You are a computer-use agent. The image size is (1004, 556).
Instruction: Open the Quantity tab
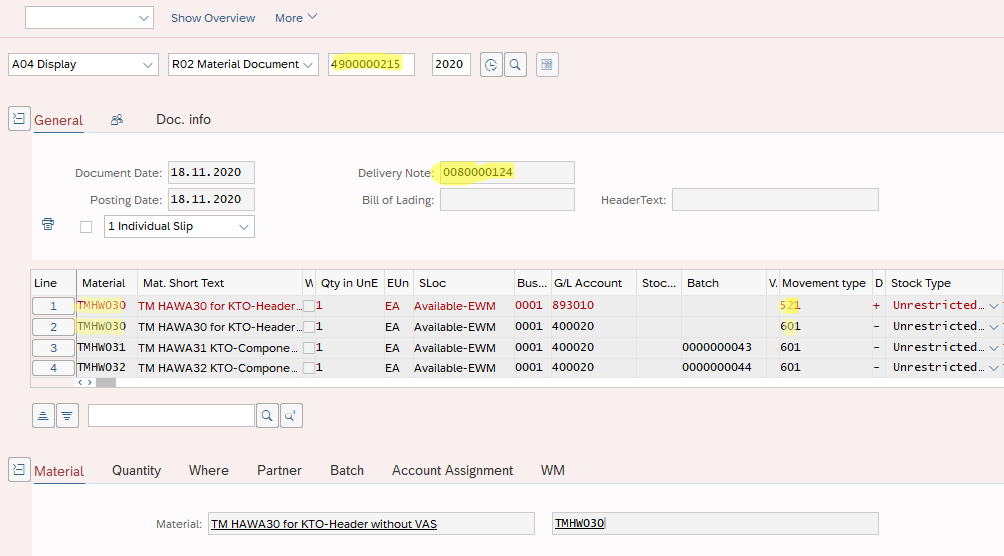136,471
